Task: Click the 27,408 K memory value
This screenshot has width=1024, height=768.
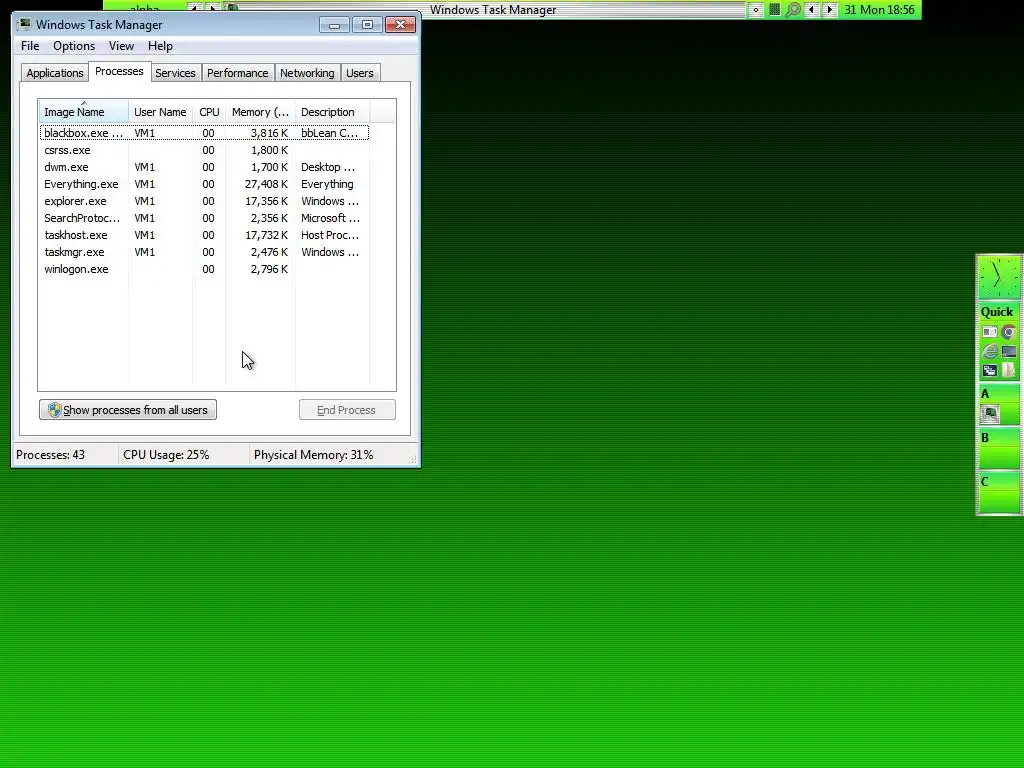Action: (x=266, y=184)
